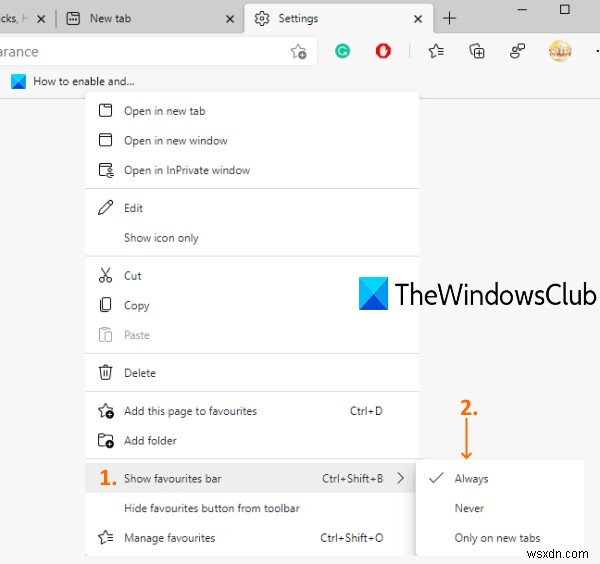The image size is (600, 564).
Task: Click the Show favourites bar submenu arrow
Action: tap(400, 478)
